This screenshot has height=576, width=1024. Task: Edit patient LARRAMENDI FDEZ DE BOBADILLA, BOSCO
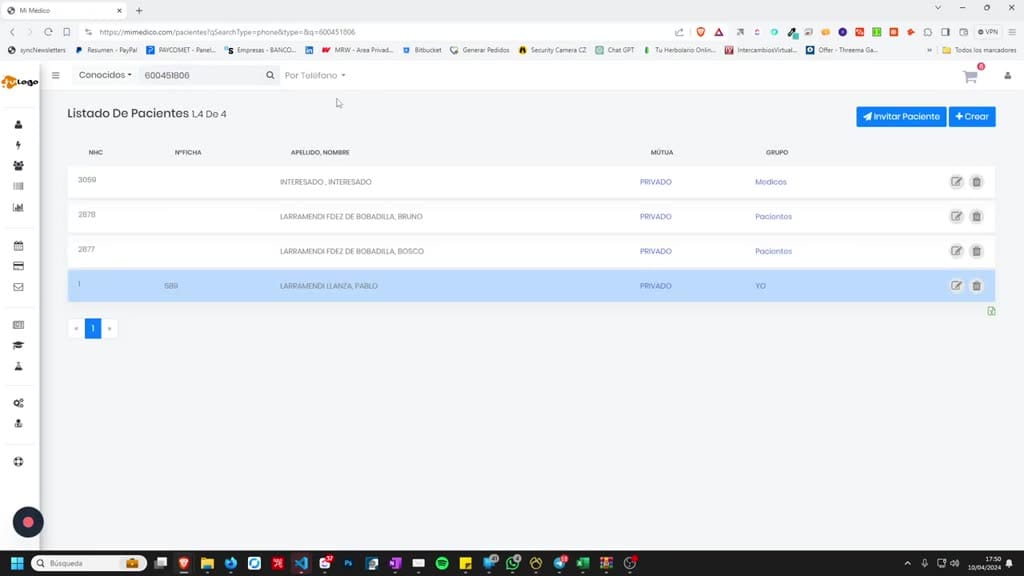click(x=956, y=251)
